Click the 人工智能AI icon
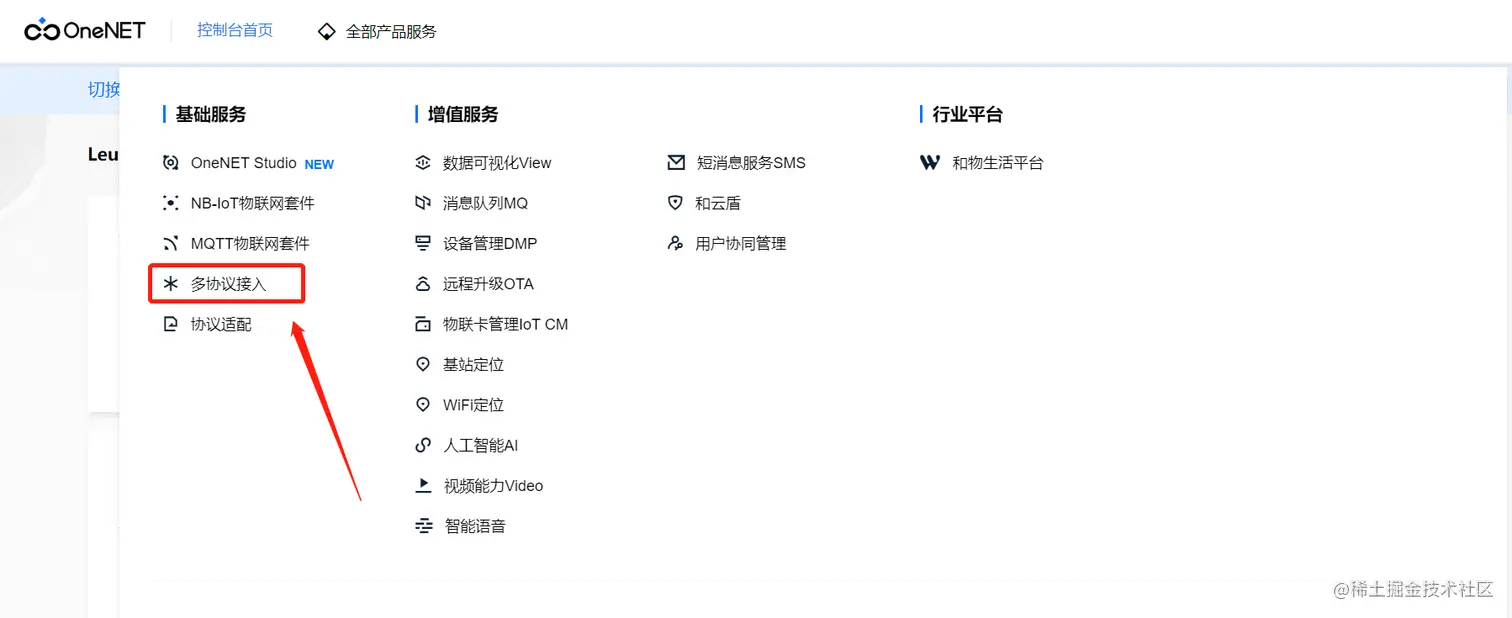1512x618 pixels. (x=423, y=445)
